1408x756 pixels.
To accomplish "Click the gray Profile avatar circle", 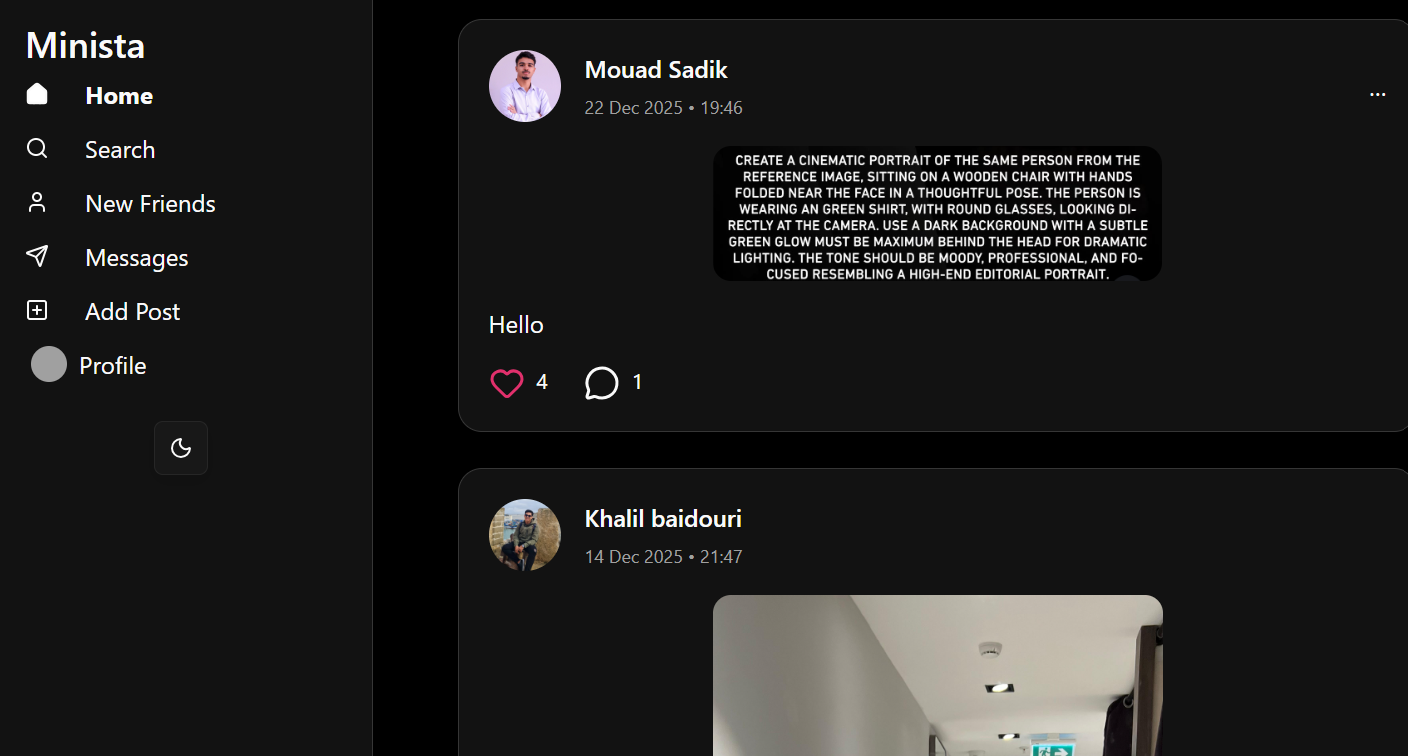I will tap(49, 364).
